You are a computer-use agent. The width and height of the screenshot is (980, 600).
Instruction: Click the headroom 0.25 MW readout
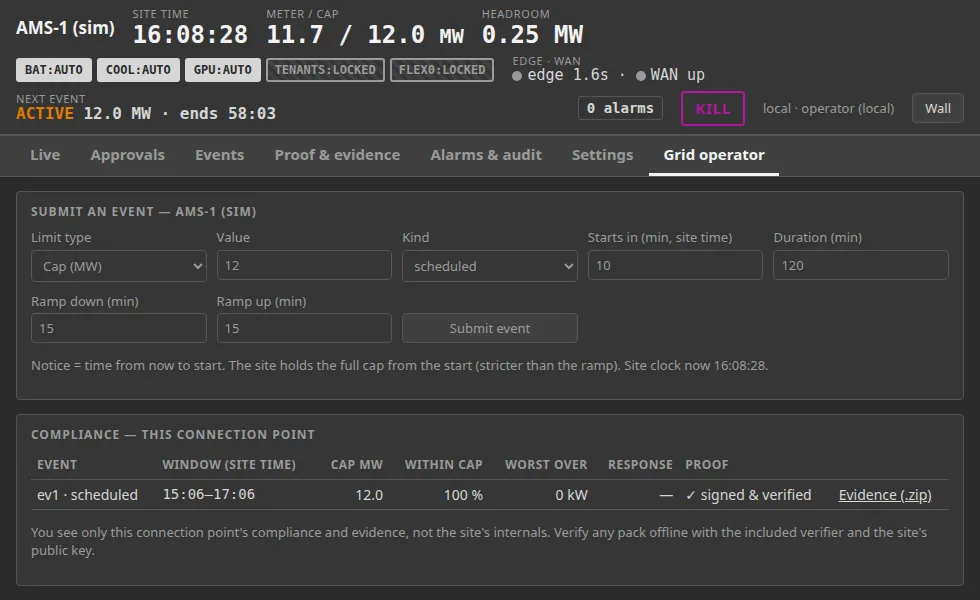point(532,34)
